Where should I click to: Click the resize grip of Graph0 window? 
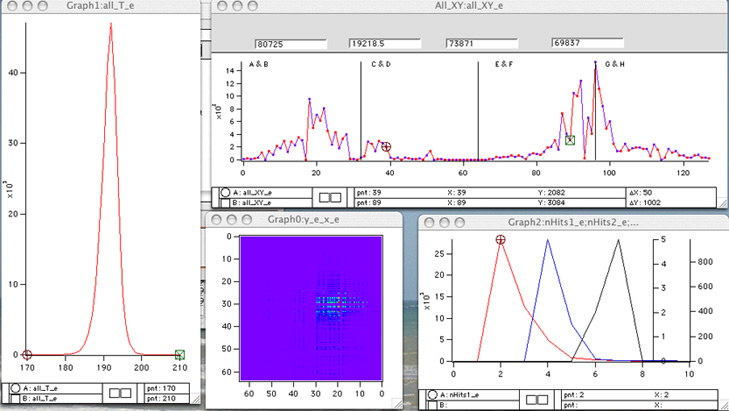click(x=396, y=405)
